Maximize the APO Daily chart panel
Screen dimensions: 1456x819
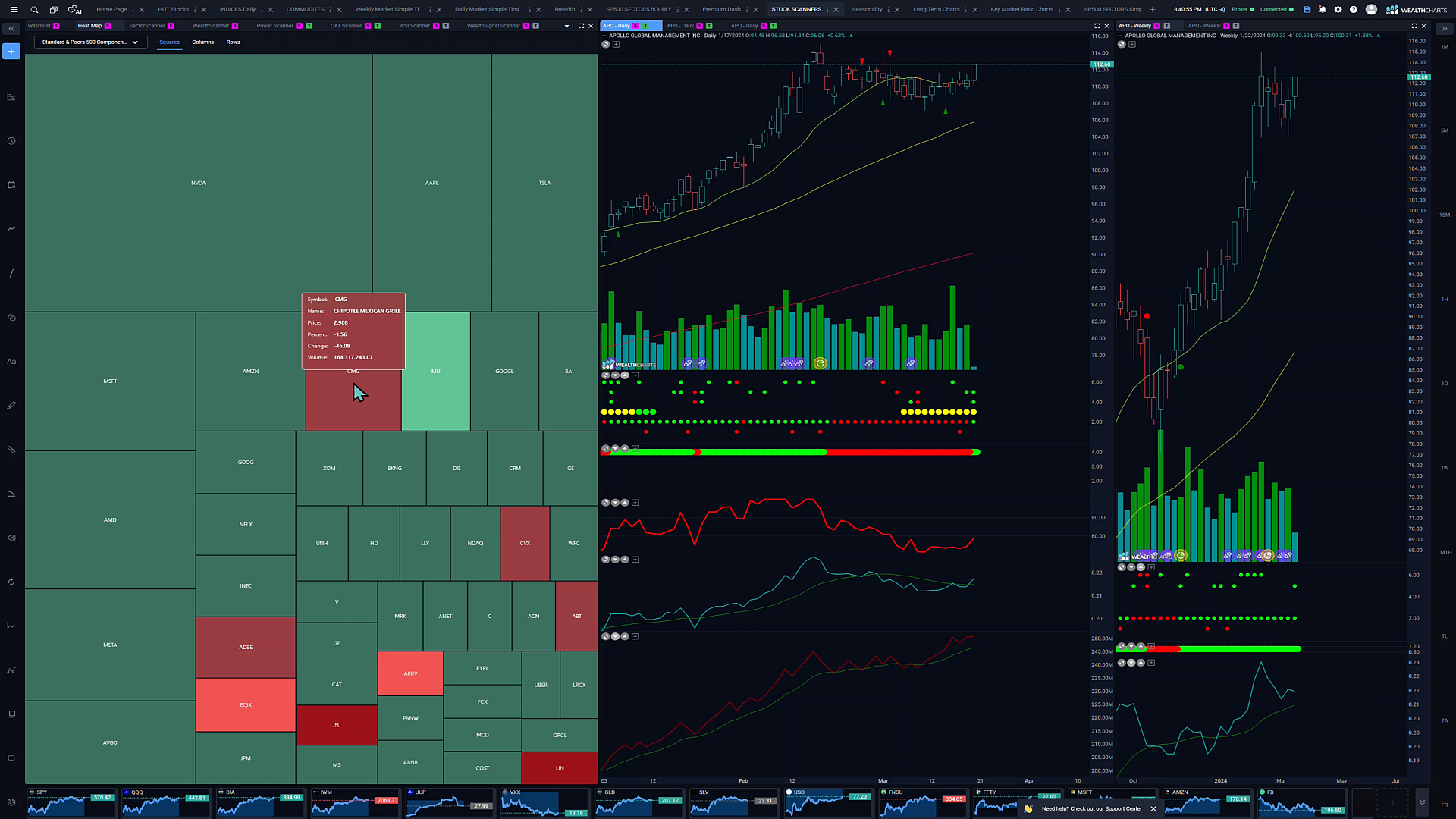[1097, 26]
